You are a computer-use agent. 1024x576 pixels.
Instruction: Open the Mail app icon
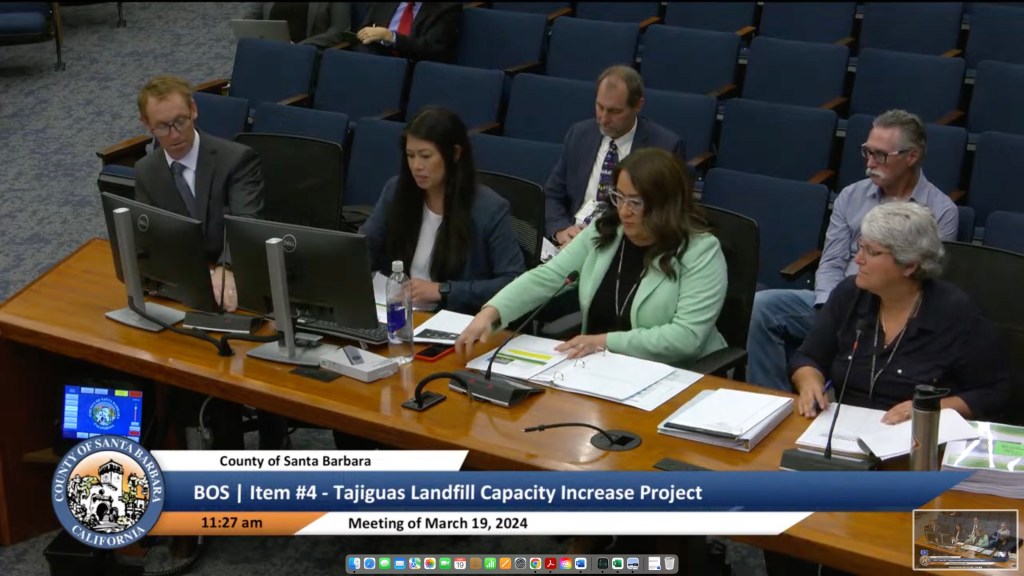[x=400, y=564]
